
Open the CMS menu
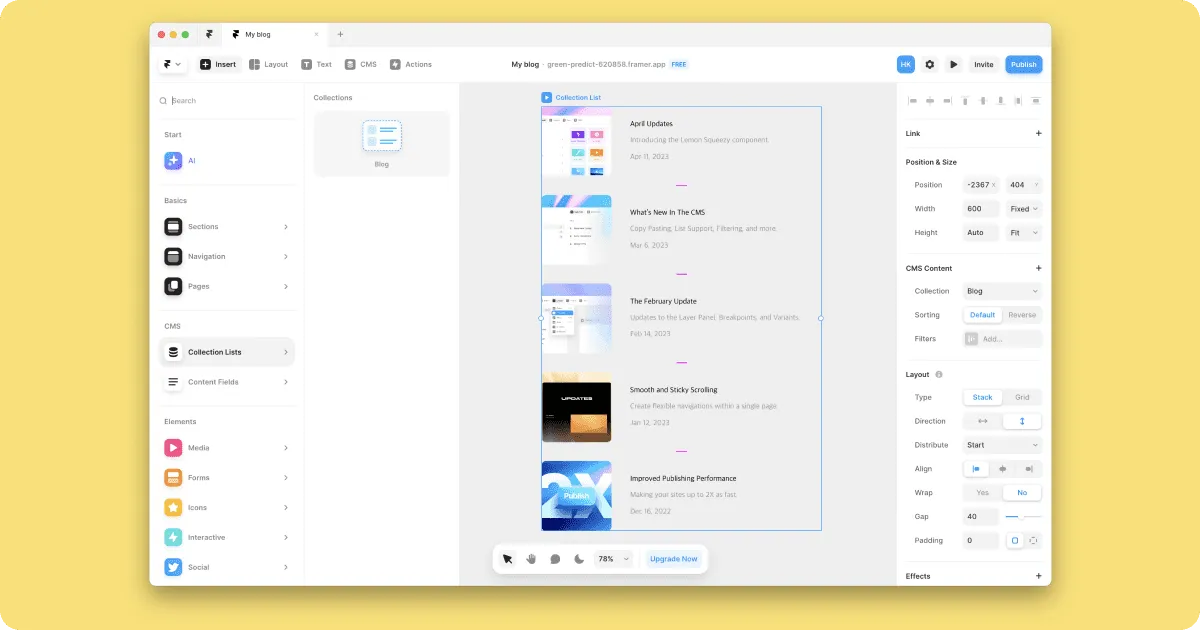(x=361, y=64)
